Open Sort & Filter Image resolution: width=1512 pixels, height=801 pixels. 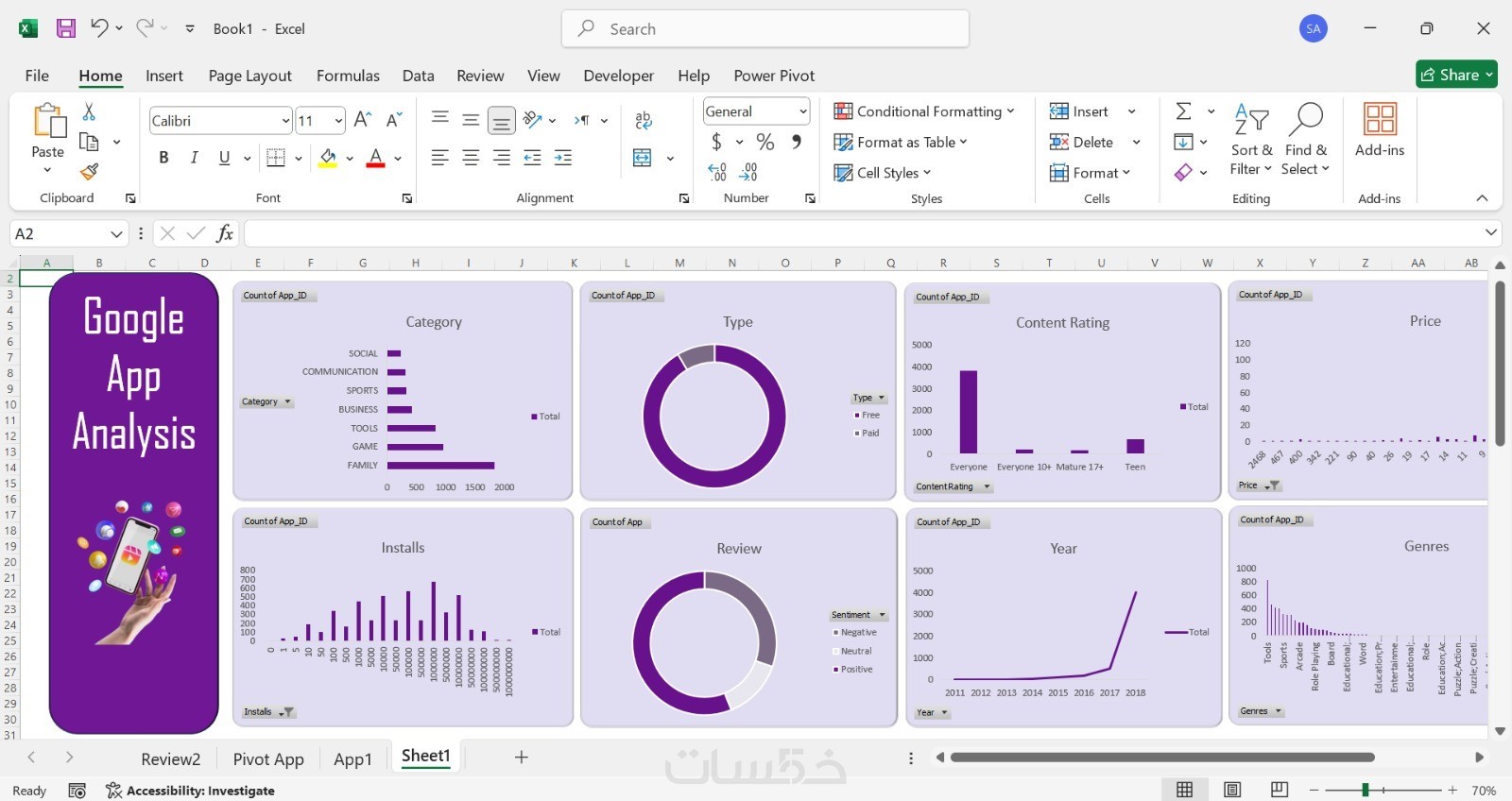1252,140
